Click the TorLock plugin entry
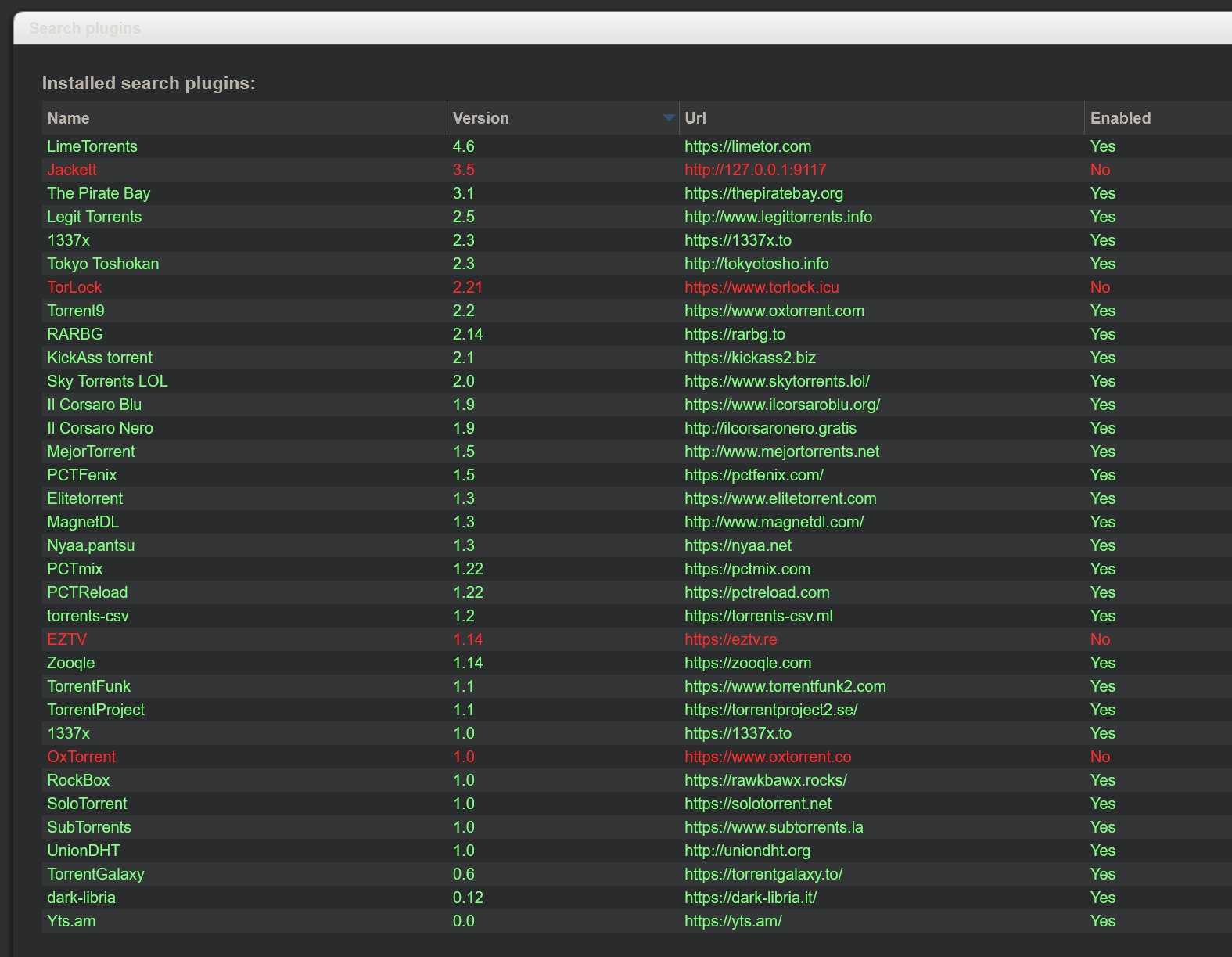The image size is (1232, 957). click(74, 287)
